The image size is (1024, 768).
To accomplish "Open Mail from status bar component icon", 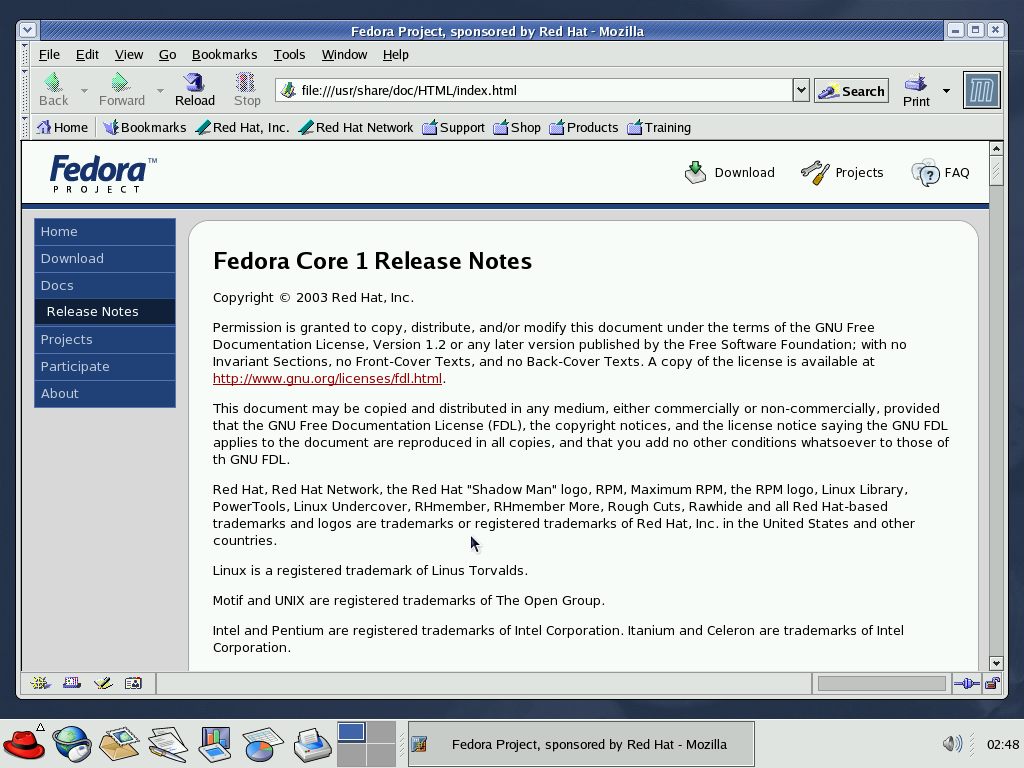I will (72, 683).
